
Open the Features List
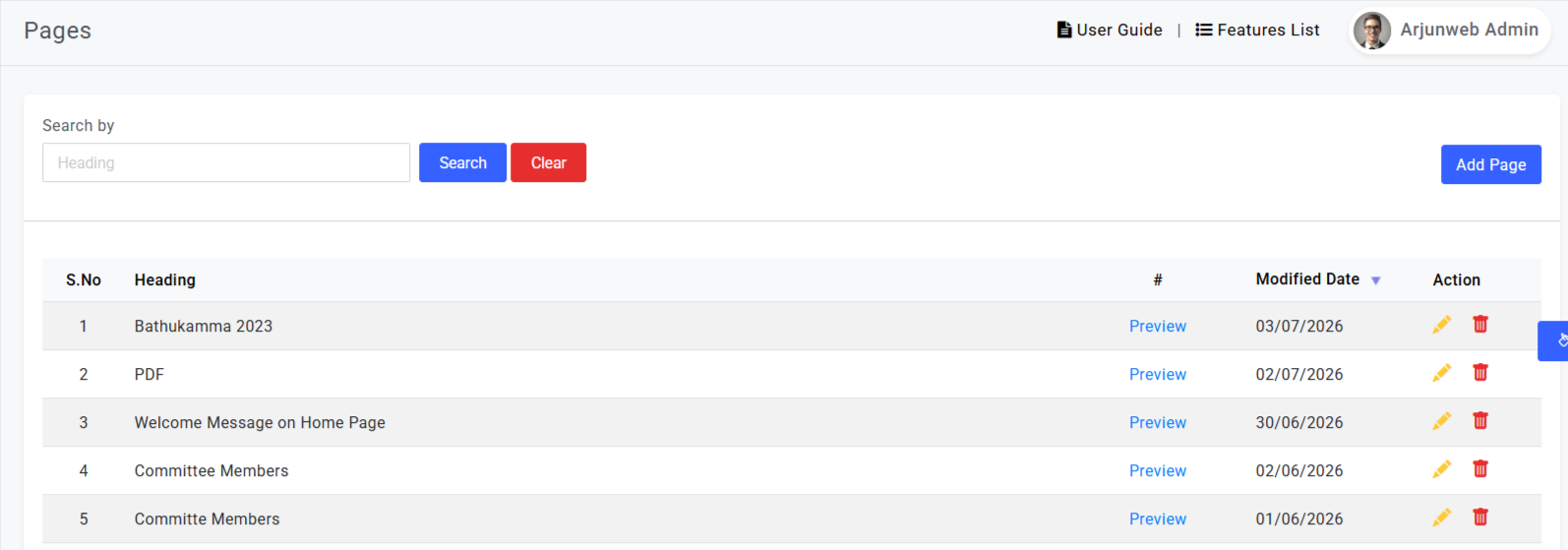coord(1257,31)
